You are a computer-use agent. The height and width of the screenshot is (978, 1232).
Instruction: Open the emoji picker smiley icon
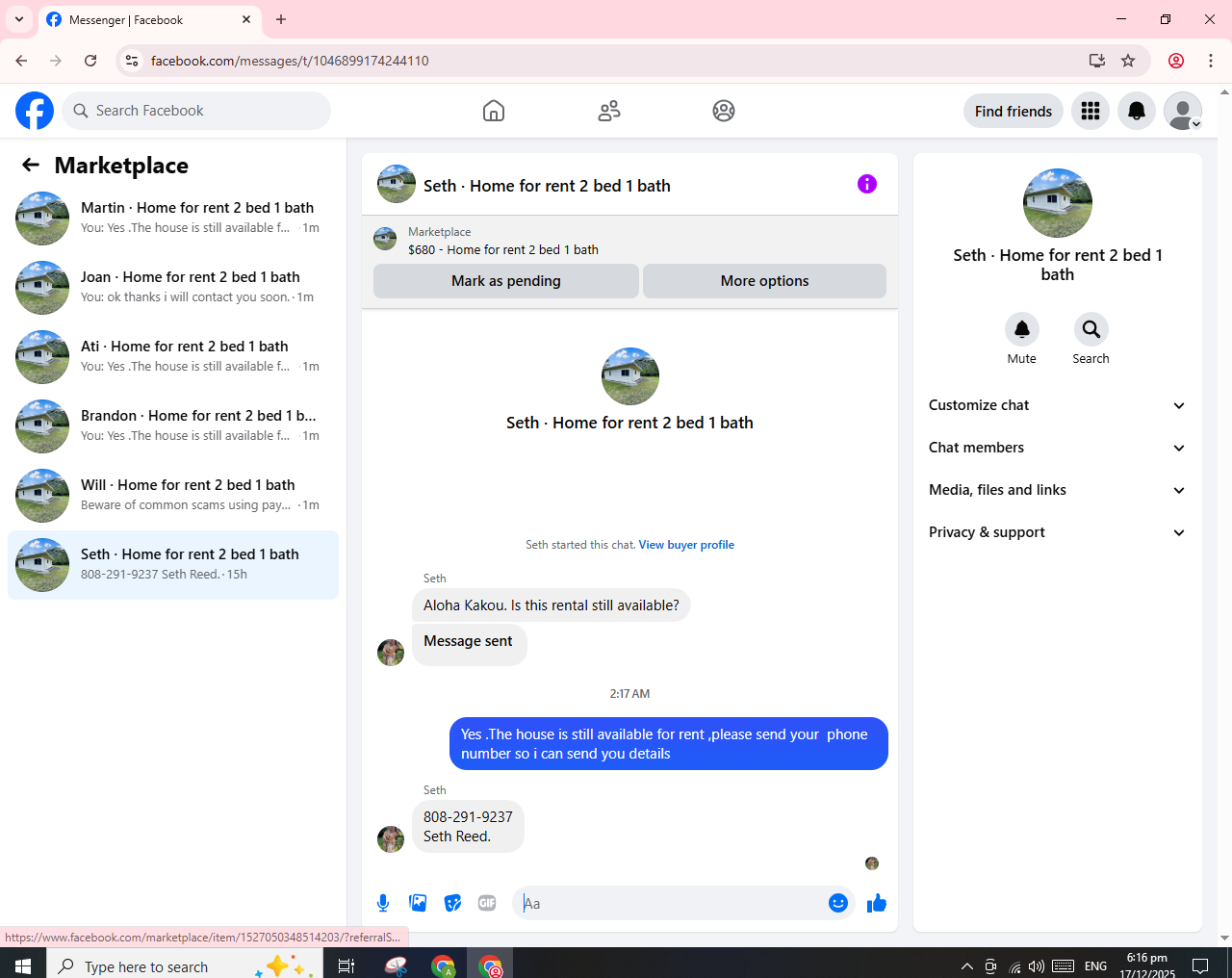pyautogui.click(x=838, y=903)
